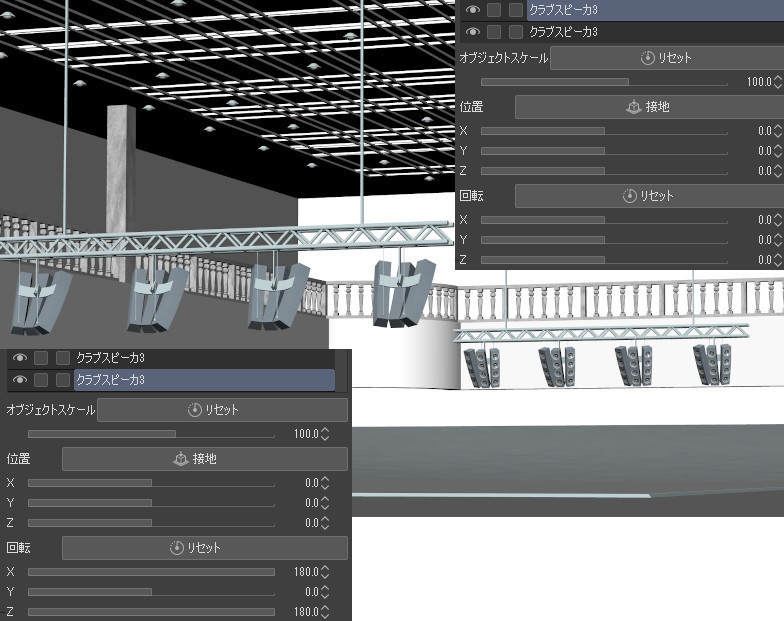Click 回転 Z slider showing 180.0
This screenshot has height=621, width=784.
click(151, 612)
